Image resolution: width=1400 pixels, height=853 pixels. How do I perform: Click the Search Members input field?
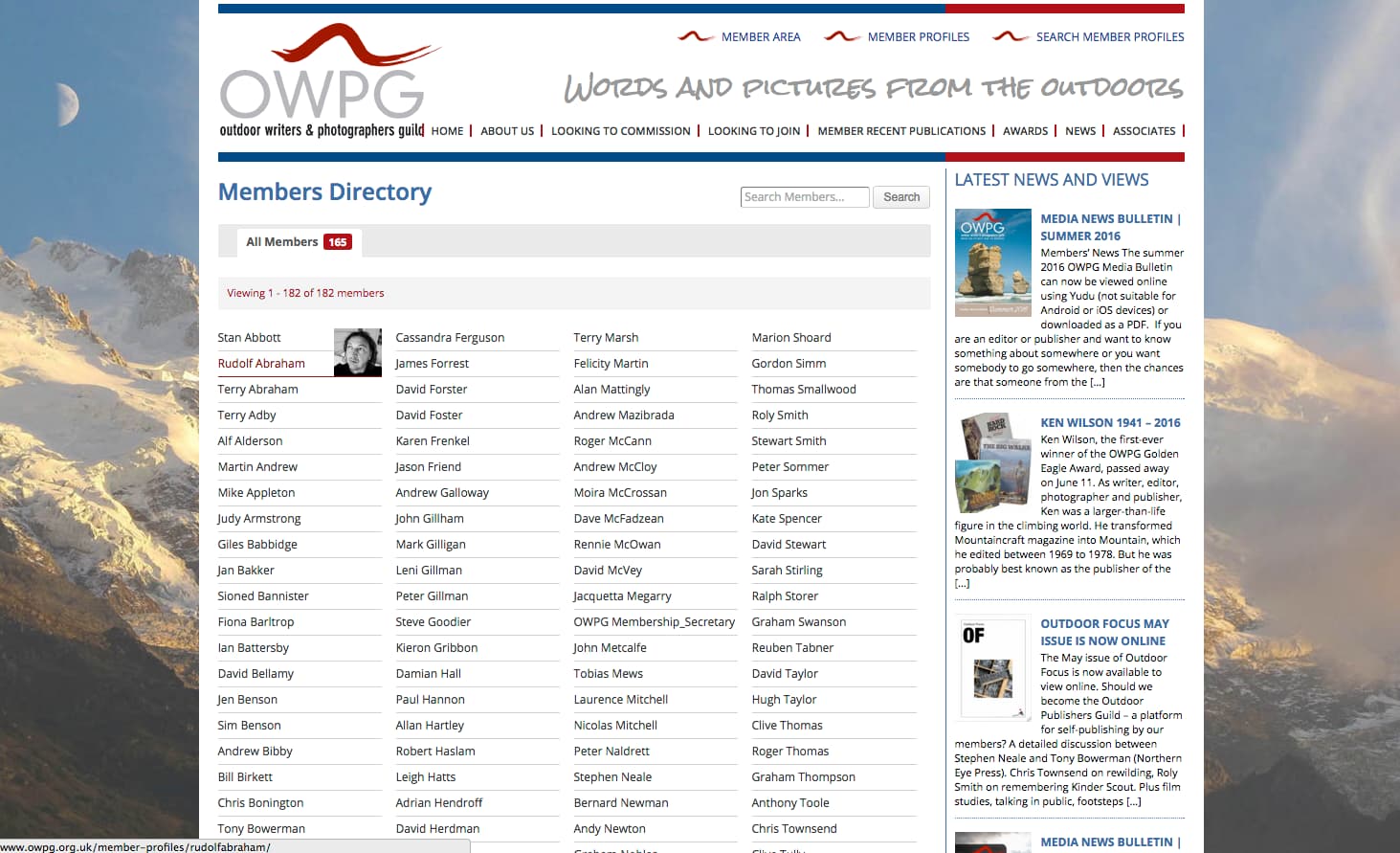[804, 197]
